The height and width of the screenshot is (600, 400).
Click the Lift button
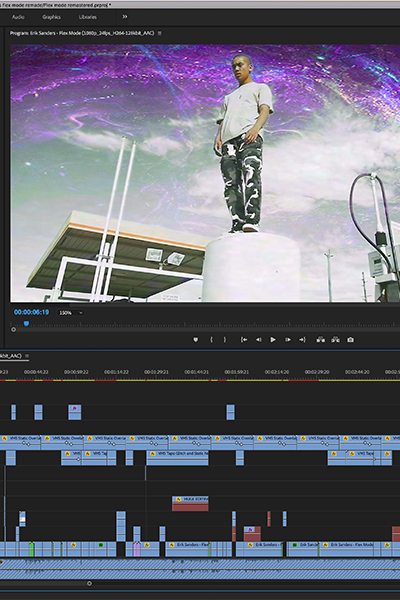[x=321, y=340]
